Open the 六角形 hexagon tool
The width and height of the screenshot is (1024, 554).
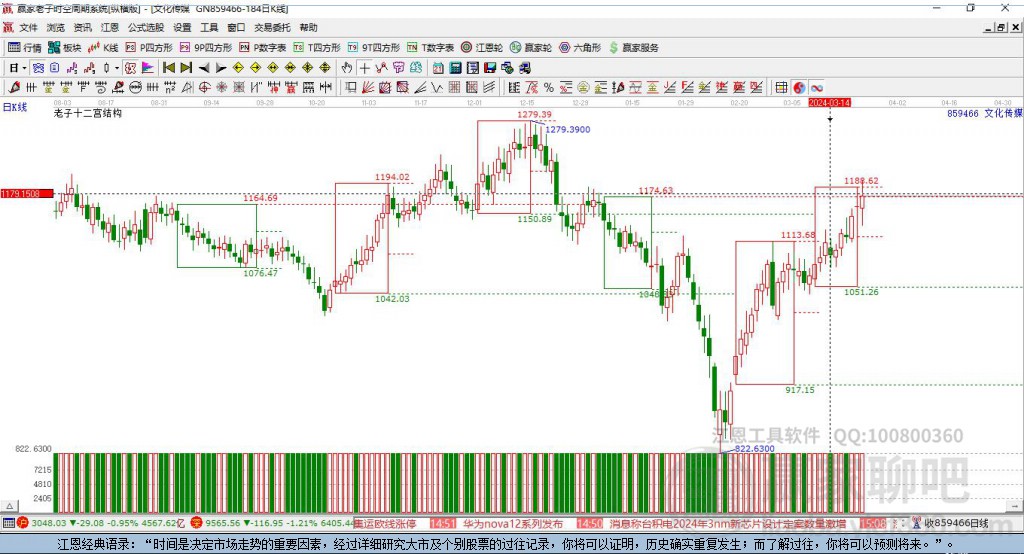(x=580, y=48)
